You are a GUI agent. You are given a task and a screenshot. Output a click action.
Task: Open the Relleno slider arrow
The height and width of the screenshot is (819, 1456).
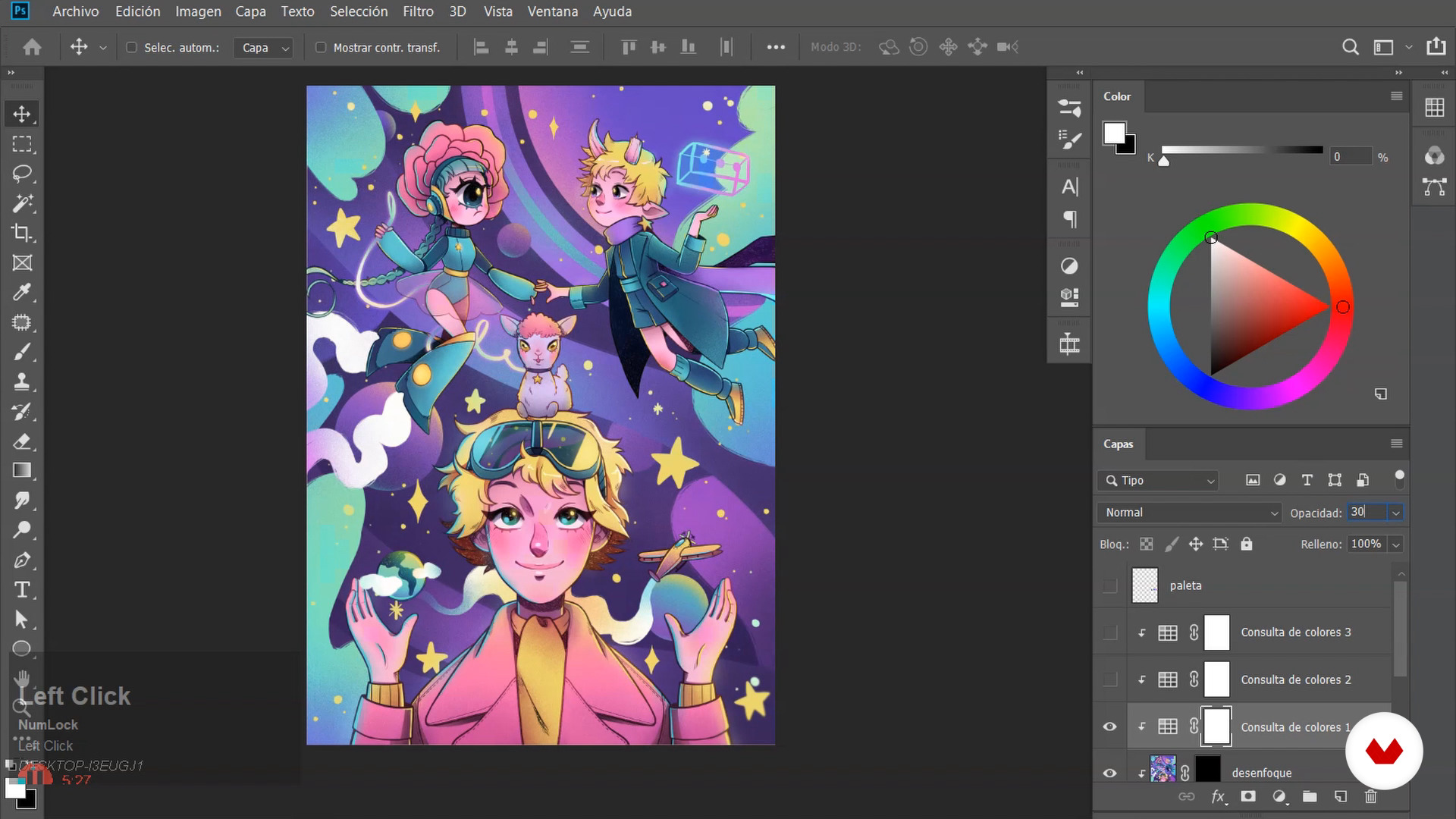coord(1395,544)
